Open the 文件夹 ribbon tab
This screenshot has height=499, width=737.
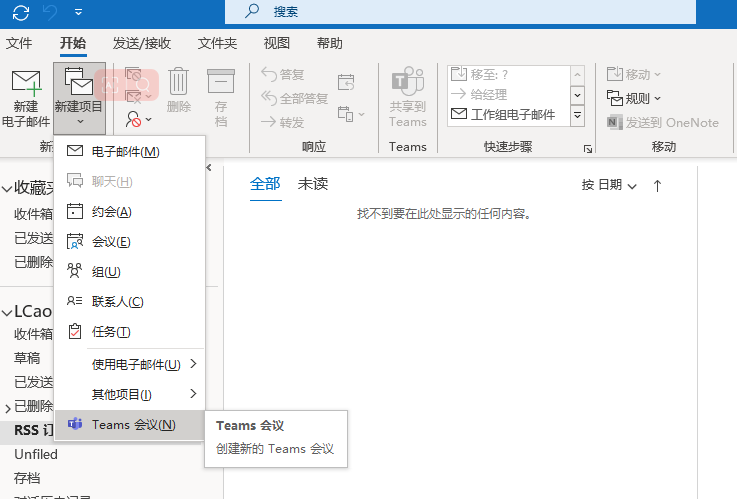(x=217, y=43)
